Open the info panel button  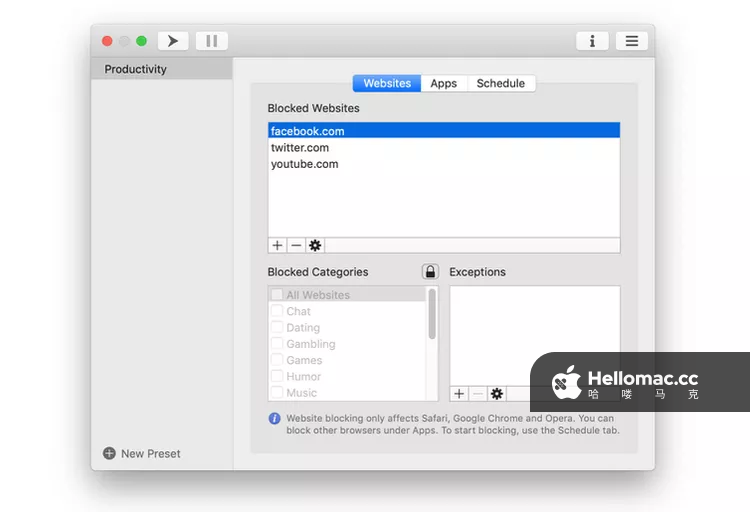click(x=592, y=41)
